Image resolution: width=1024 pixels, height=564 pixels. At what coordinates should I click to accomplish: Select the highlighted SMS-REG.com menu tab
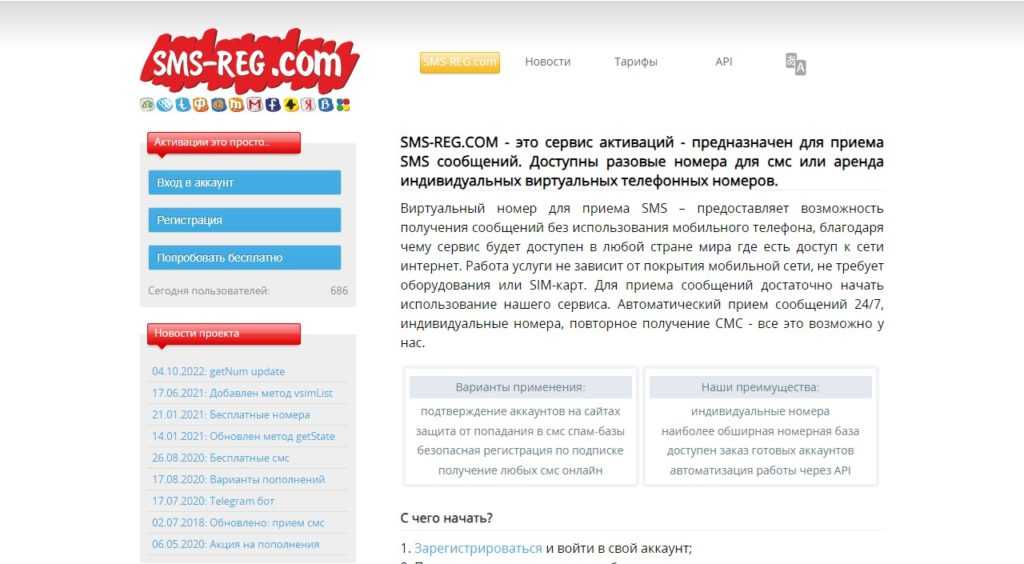460,62
